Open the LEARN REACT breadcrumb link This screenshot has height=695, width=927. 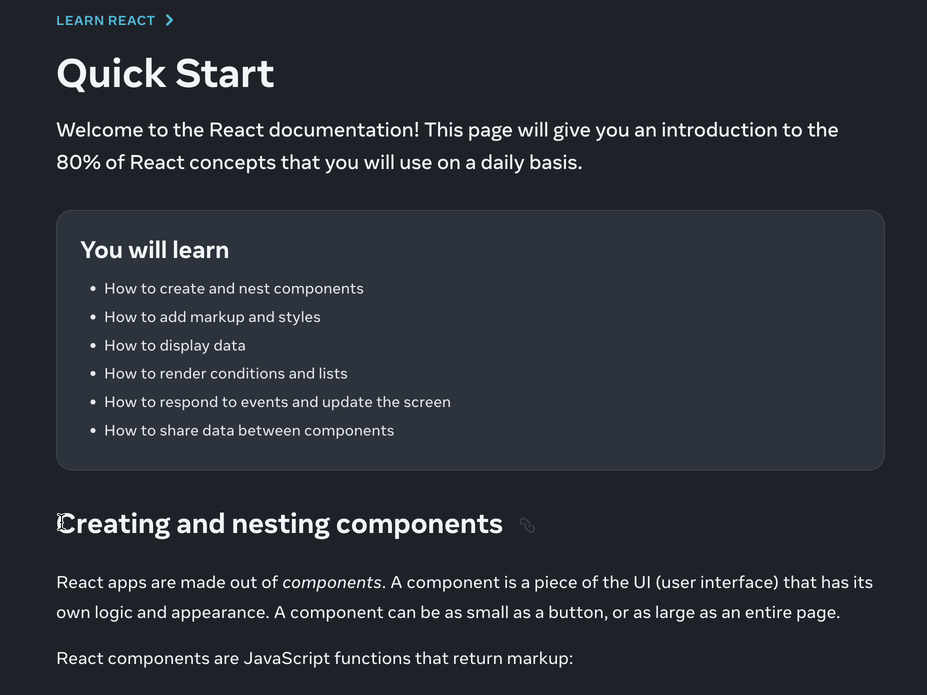[x=105, y=21]
